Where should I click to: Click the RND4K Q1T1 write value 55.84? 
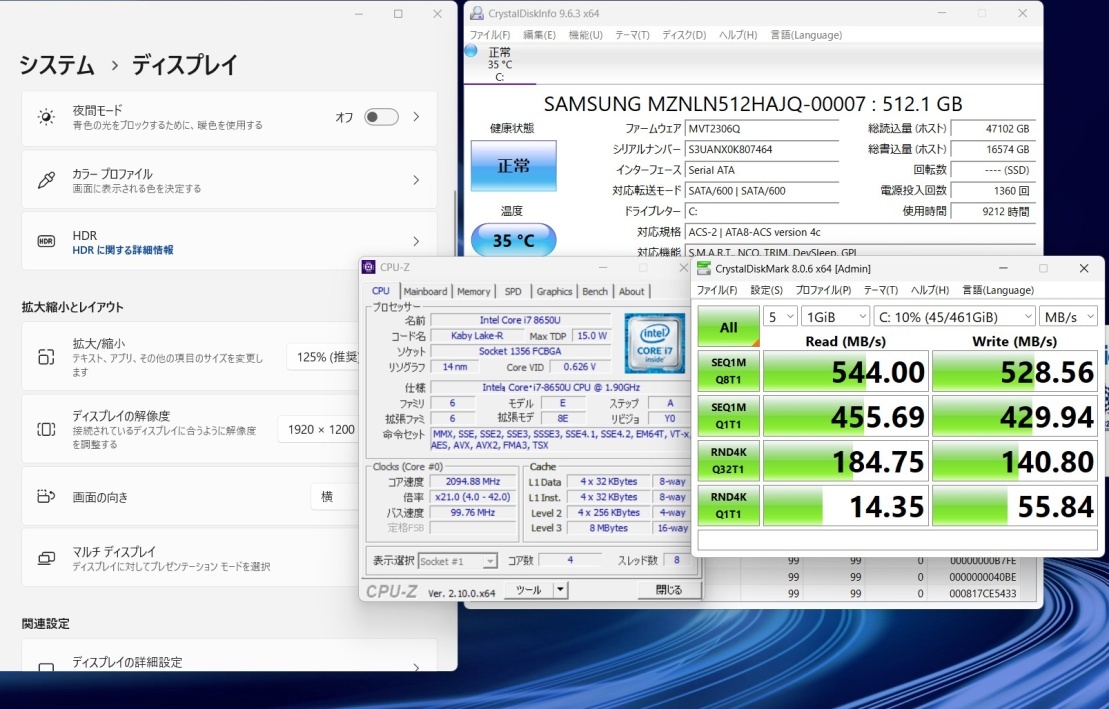click(x=1015, y=505)
